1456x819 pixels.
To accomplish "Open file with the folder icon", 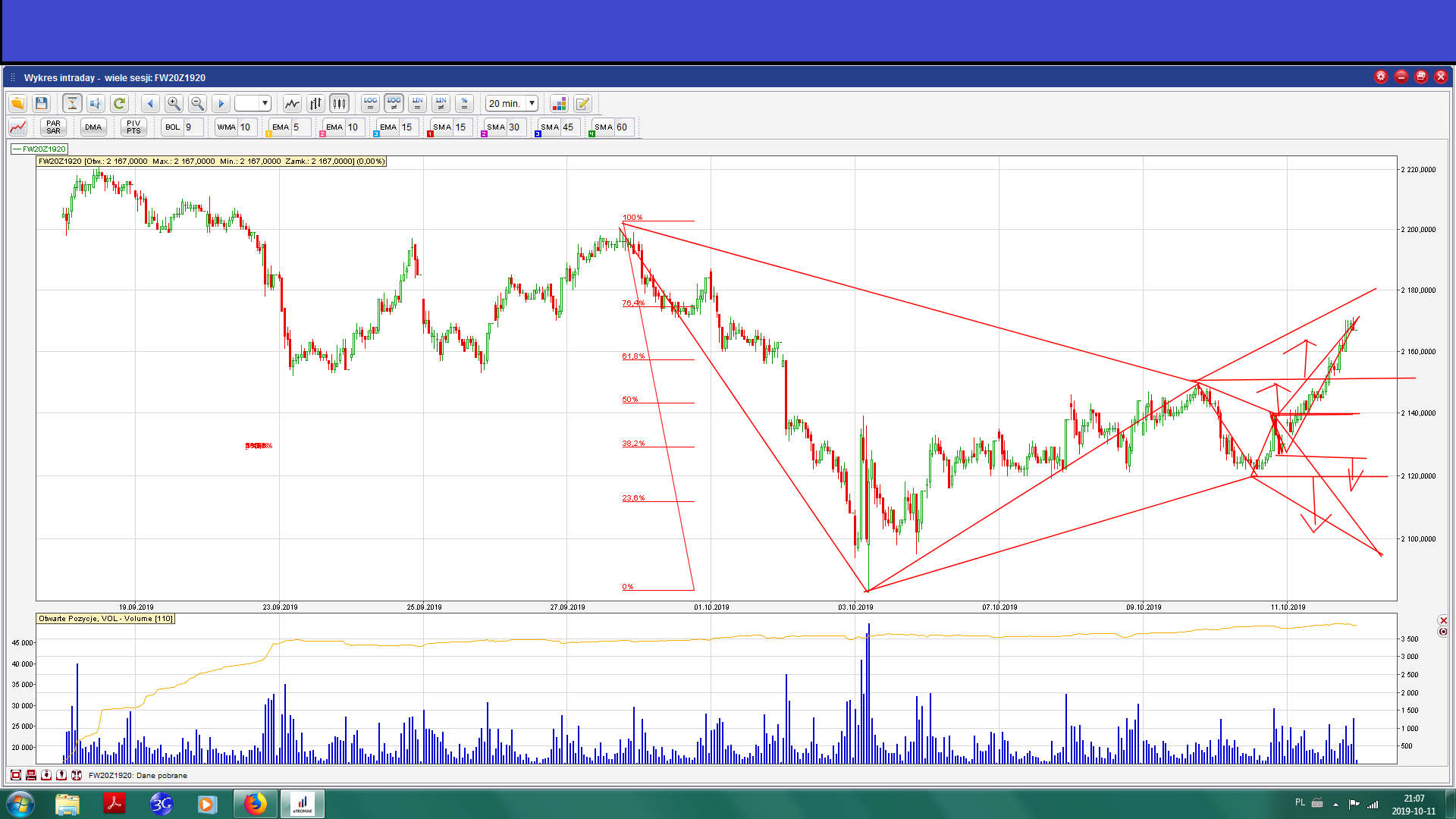I will pos(17,103).
